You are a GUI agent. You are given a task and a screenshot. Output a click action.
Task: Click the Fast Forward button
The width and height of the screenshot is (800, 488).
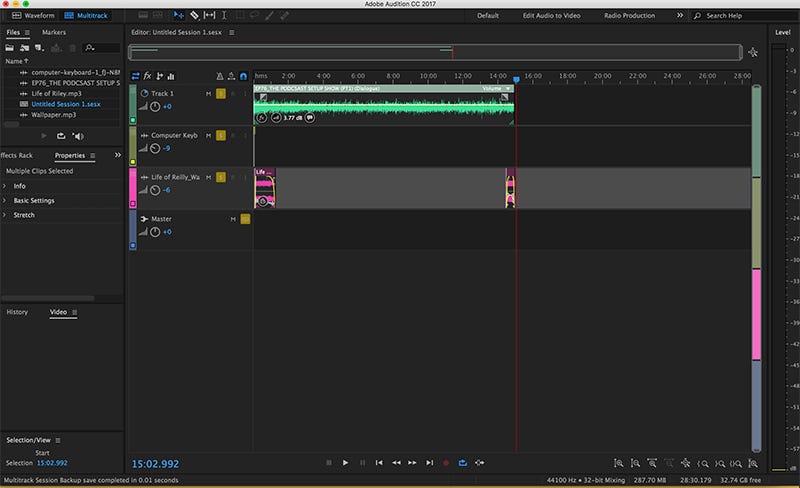click(412, 462)
